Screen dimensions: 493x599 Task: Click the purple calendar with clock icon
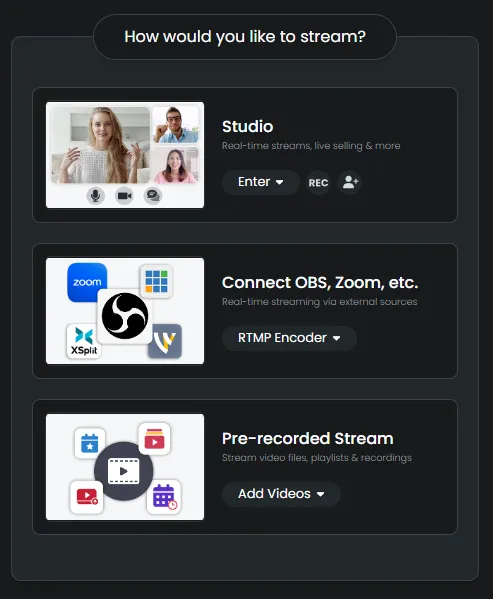pyautogui.click(x=164, y=496)
